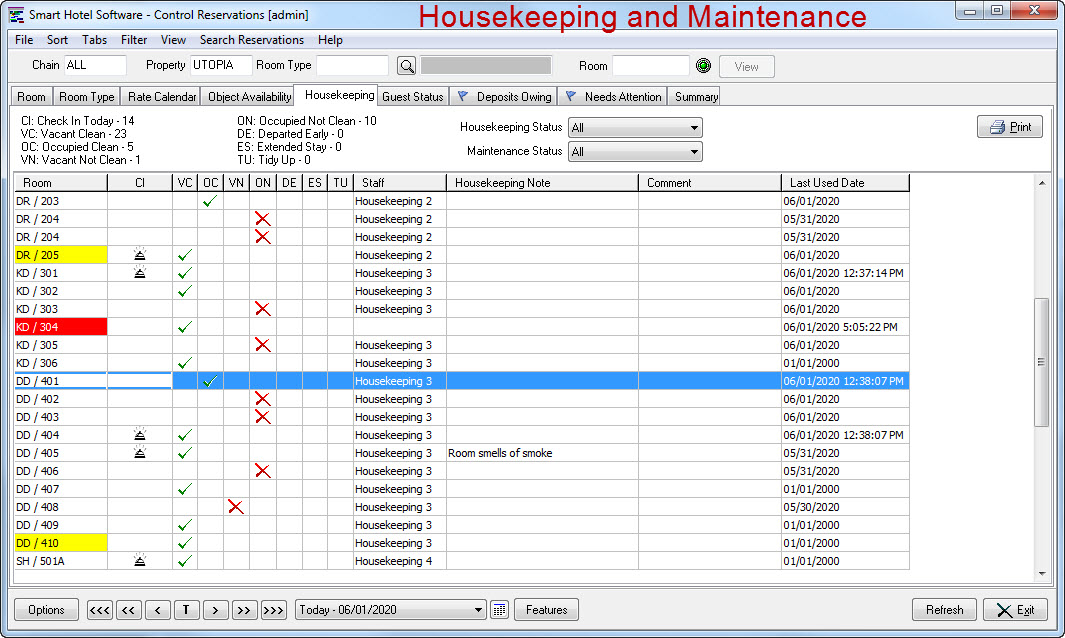This screenshot has width=1065, height=638.
Task: Toggle red Occupied Not Clean X for KD / 303
Action: pyautogui.click(x=263, y=309)
